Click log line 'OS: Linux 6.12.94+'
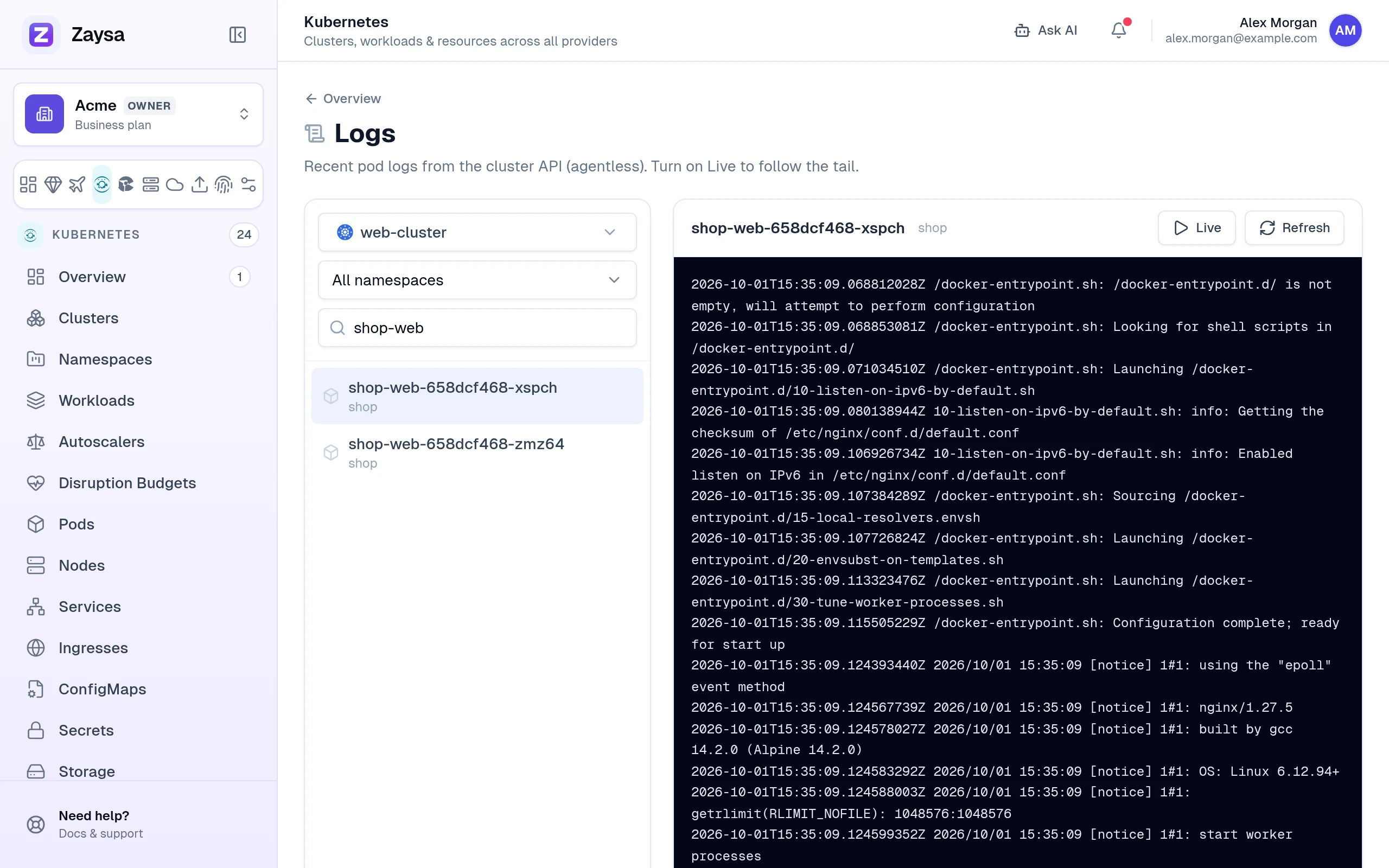The width and height of the screenshot is (1389, 868). (1015, 771)
